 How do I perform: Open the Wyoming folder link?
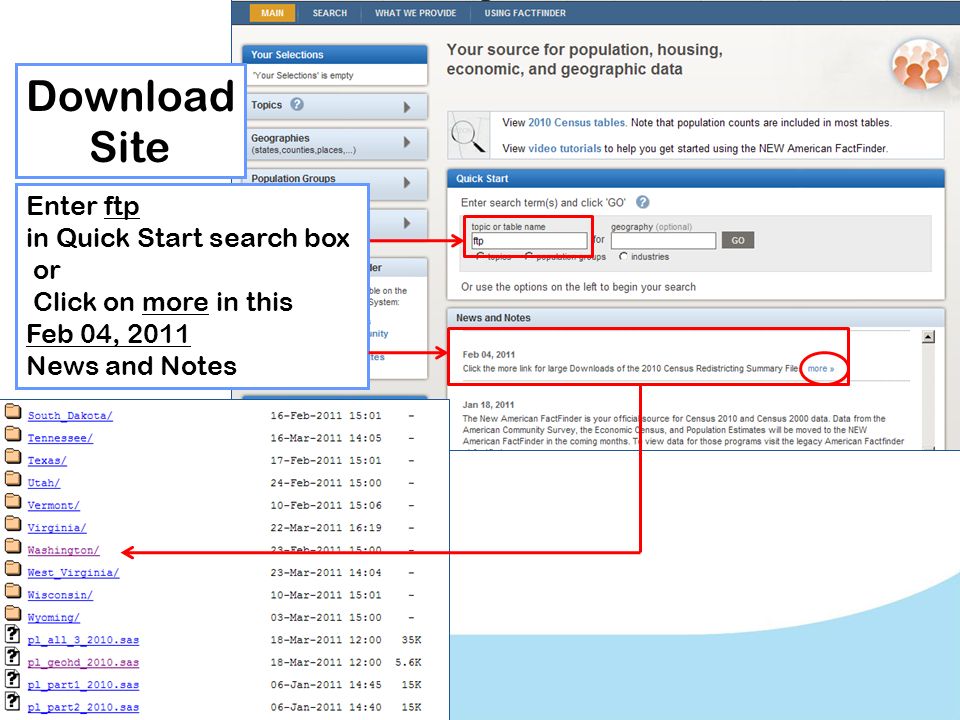tap(53, 617)
